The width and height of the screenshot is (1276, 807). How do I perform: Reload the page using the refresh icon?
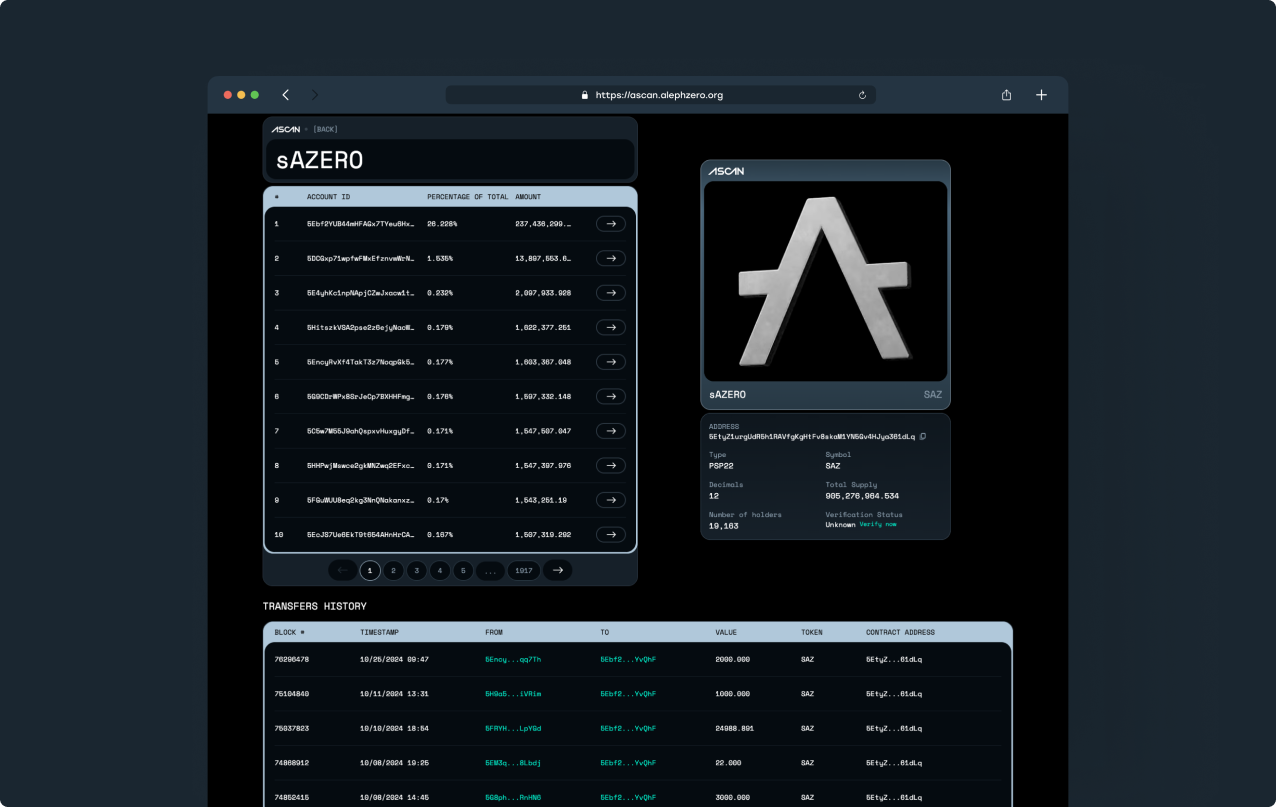click(862, 95)
